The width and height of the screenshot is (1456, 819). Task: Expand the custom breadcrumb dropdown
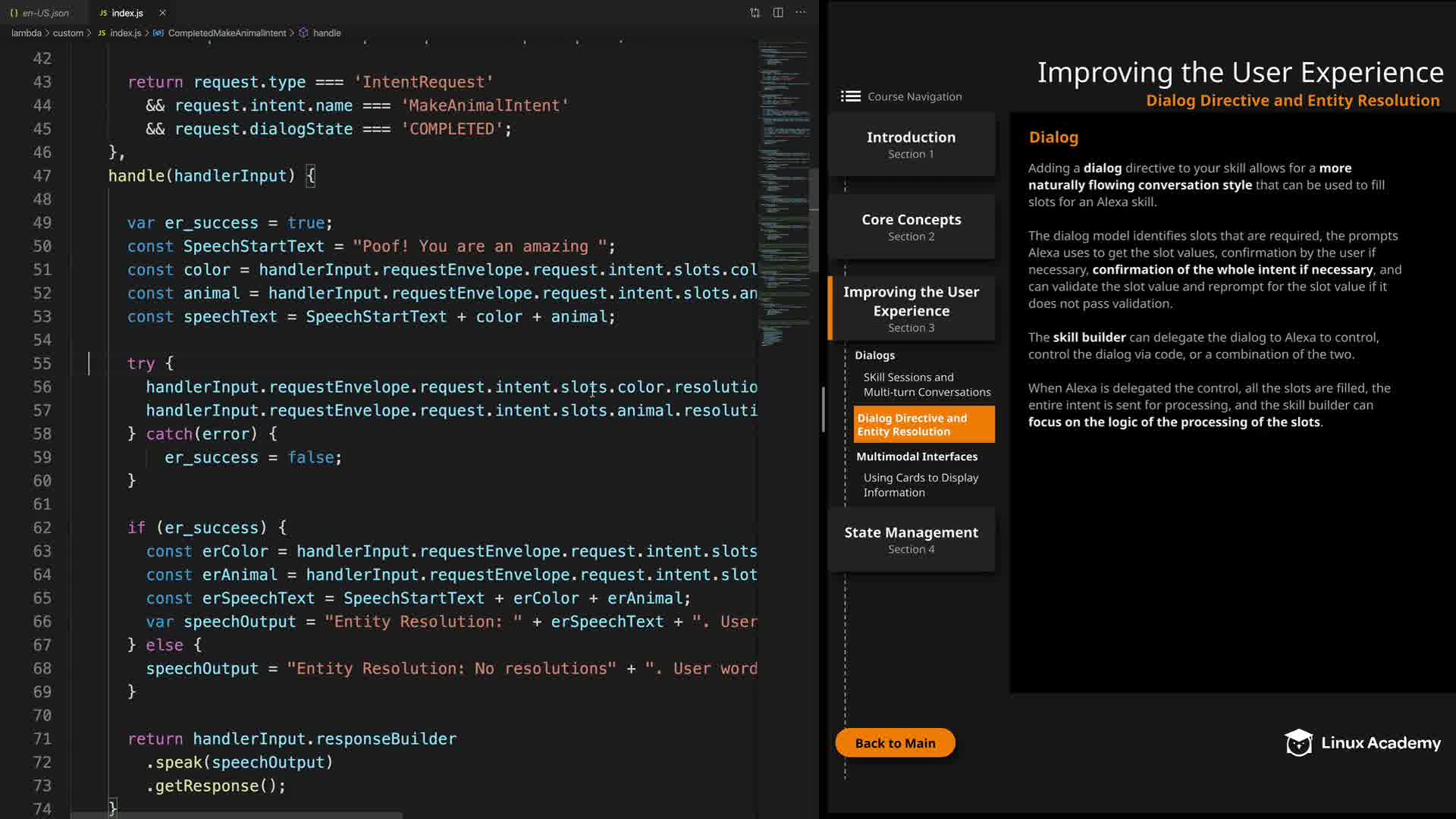(67, 33)
